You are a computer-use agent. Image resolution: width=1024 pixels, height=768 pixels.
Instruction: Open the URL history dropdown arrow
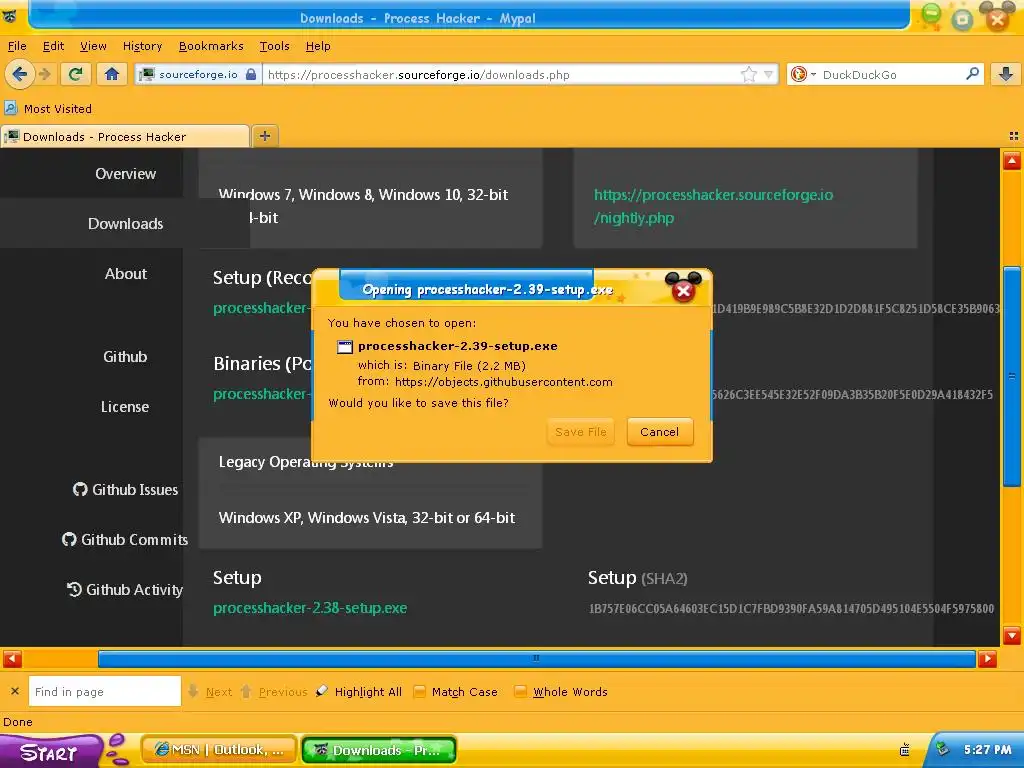[x=769, y=74]
